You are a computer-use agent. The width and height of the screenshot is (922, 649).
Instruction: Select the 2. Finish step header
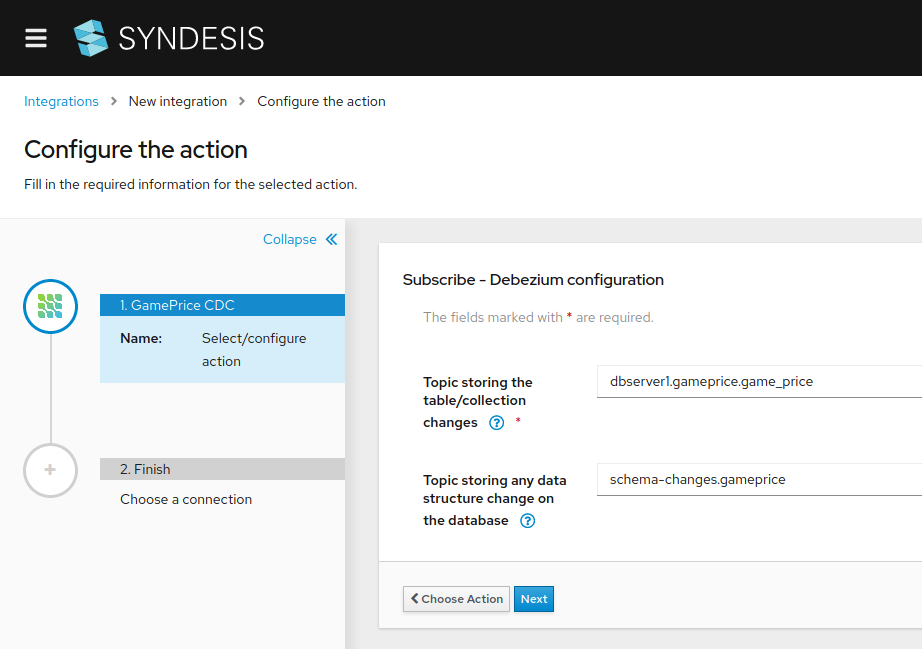tap(222, 469)
